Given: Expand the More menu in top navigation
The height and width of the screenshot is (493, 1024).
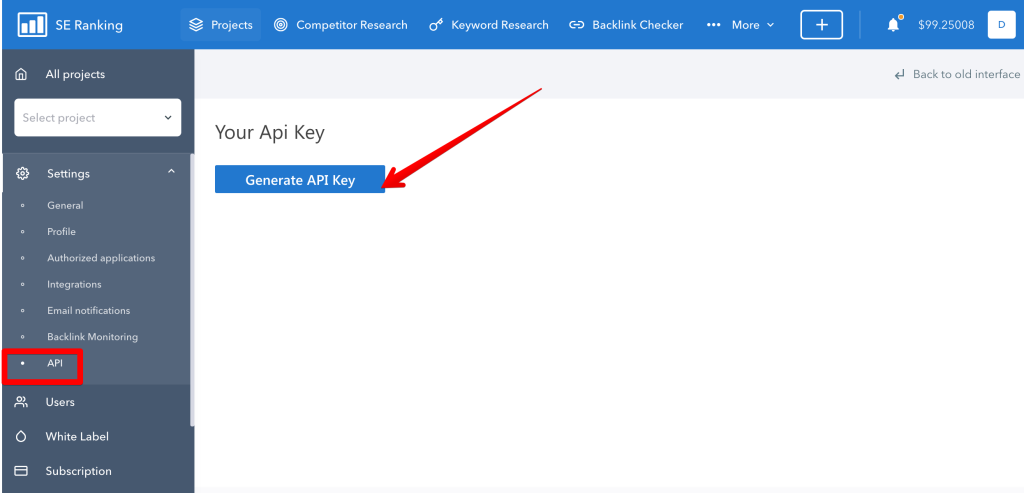Looking at the screenshot, I should coord(741,25).
